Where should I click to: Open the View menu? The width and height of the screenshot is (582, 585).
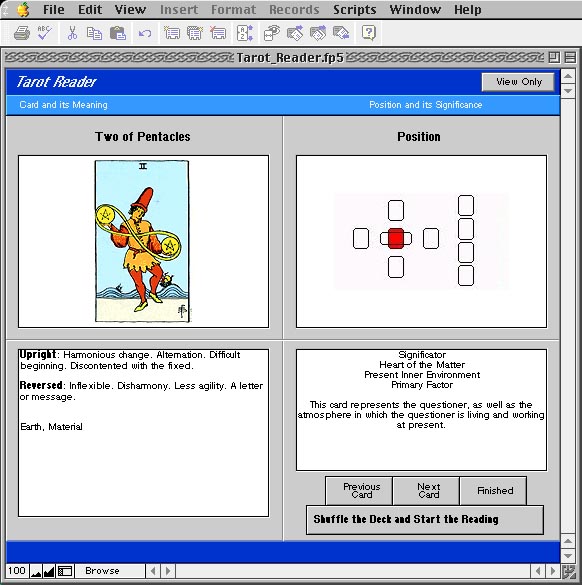pos(130,10)
